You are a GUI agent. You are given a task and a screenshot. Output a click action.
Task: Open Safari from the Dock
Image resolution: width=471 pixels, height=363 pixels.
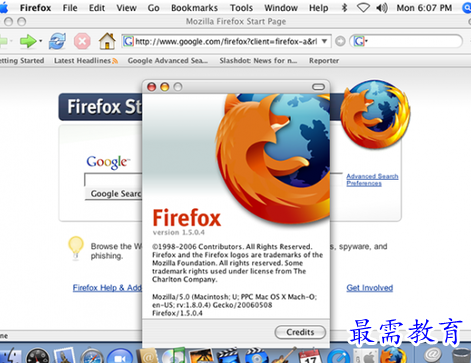tap(92, 355)
